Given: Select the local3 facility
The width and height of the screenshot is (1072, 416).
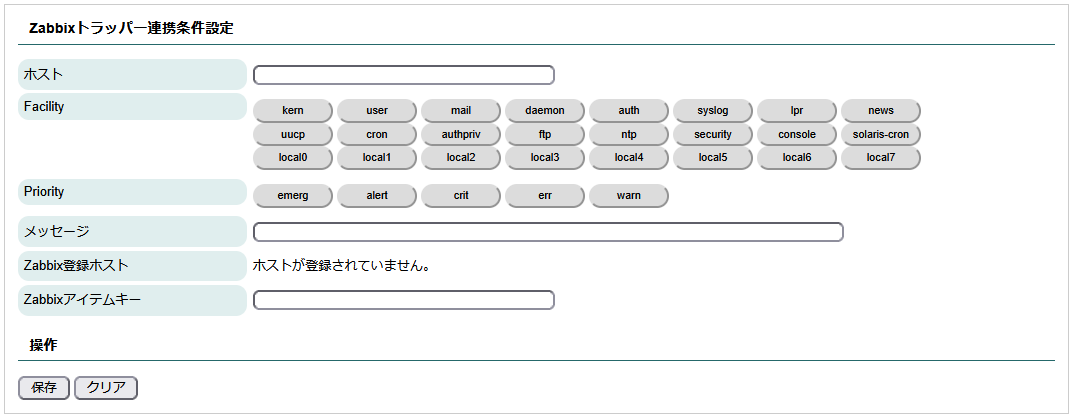Looking at the screenshot, I should [545, 157].
